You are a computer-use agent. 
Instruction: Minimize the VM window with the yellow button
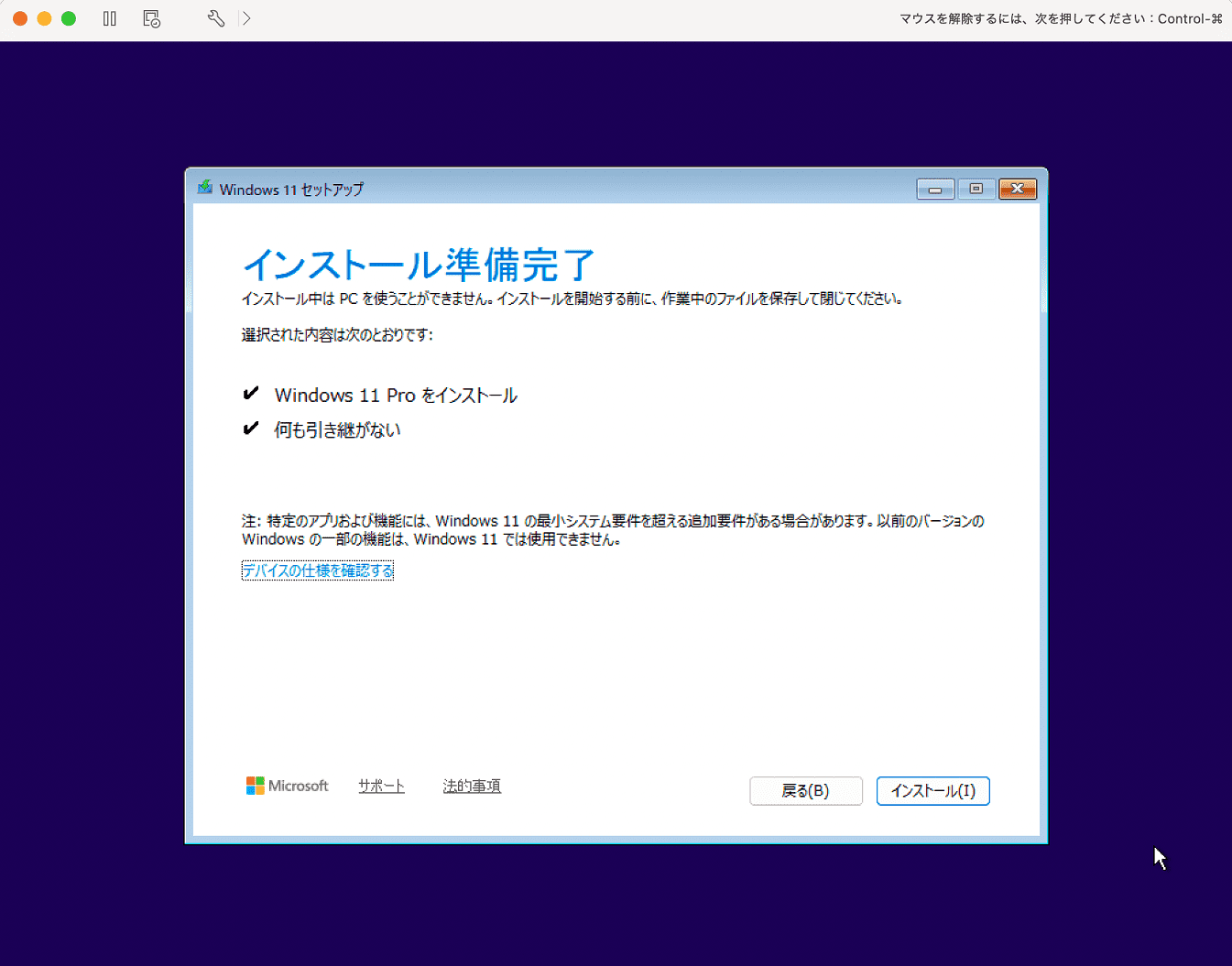coord(44,18)
